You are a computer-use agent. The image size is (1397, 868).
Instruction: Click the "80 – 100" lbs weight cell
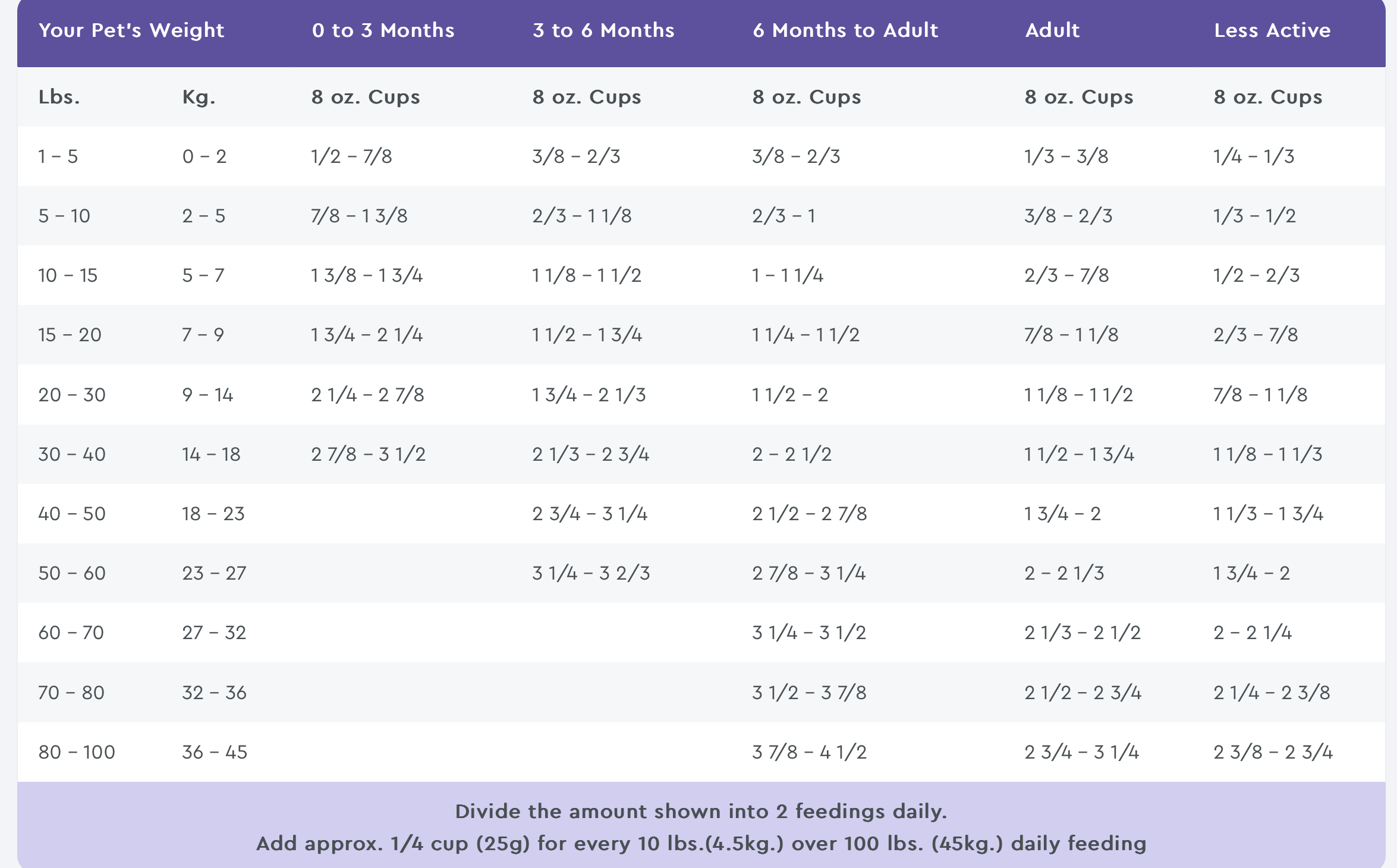[x=77, y=752]
